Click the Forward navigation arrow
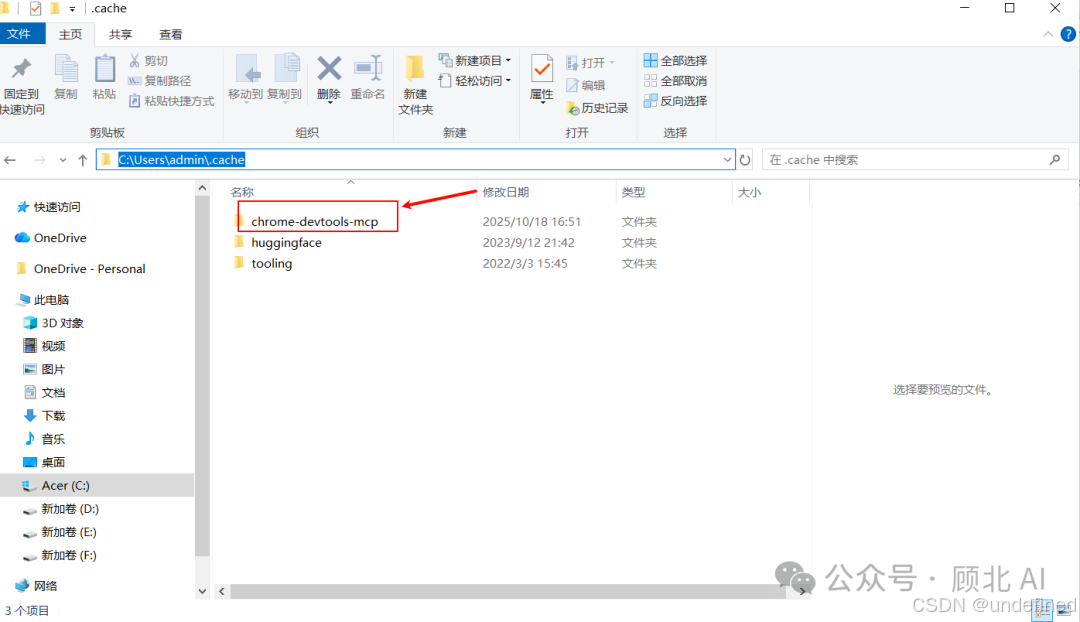Image resolution: width=1080 pixels, height=622 pixels. (40, 160)
